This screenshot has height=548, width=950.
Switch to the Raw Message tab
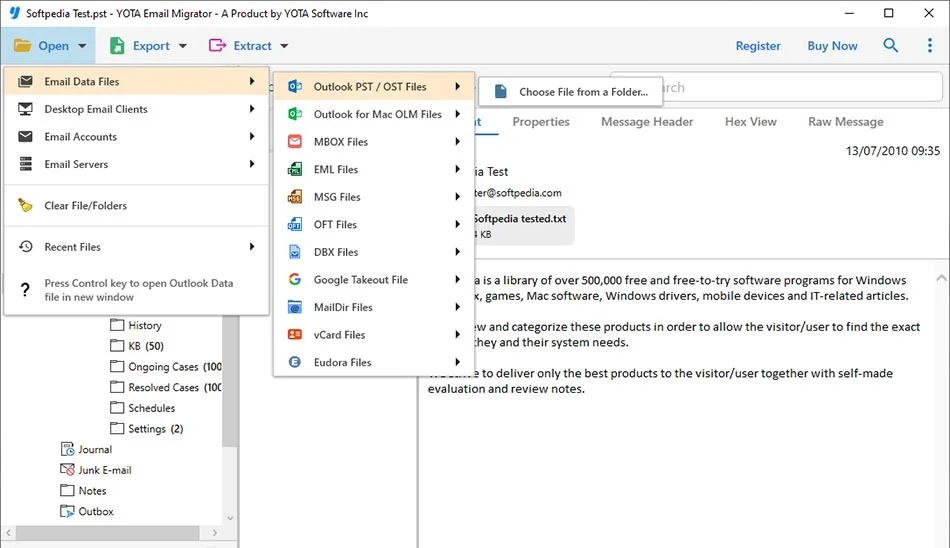click(845, 122)
